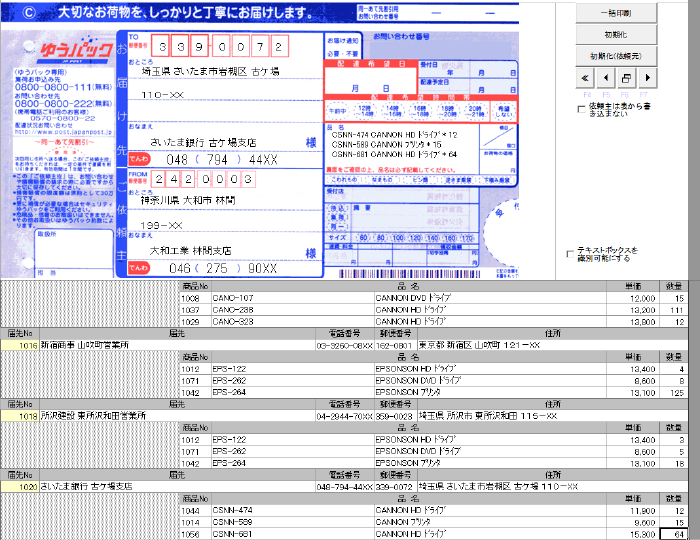Select product number cell 1044
The height and width of the screenshot is (540, 700).
196,511
